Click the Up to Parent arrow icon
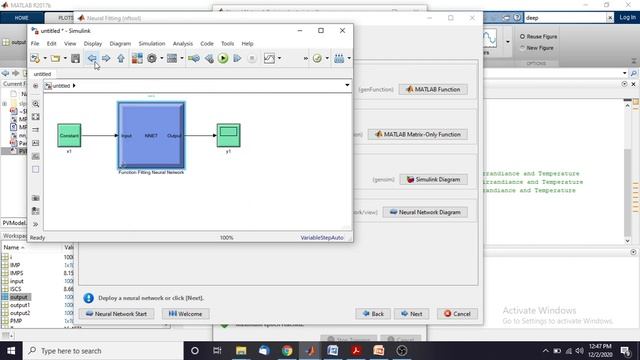The image size is (640, 360). [x=121, y=58]
